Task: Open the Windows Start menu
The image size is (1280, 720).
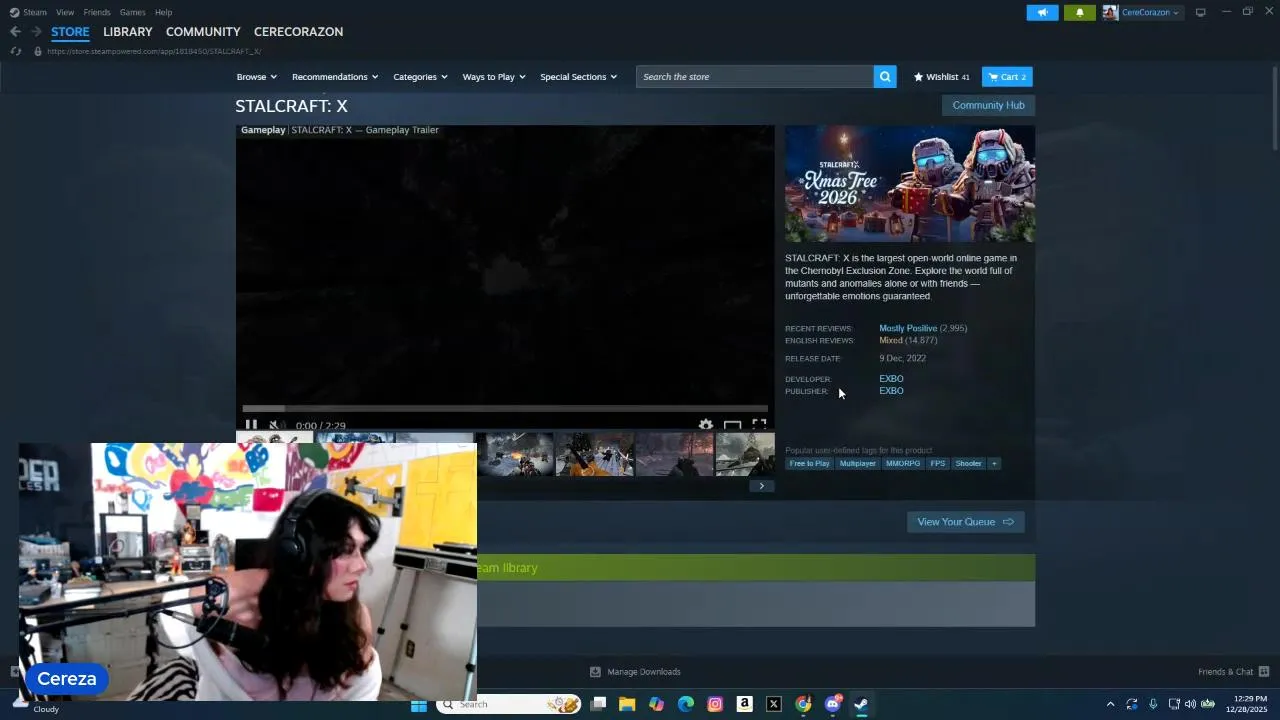Action: pos(419,704)
